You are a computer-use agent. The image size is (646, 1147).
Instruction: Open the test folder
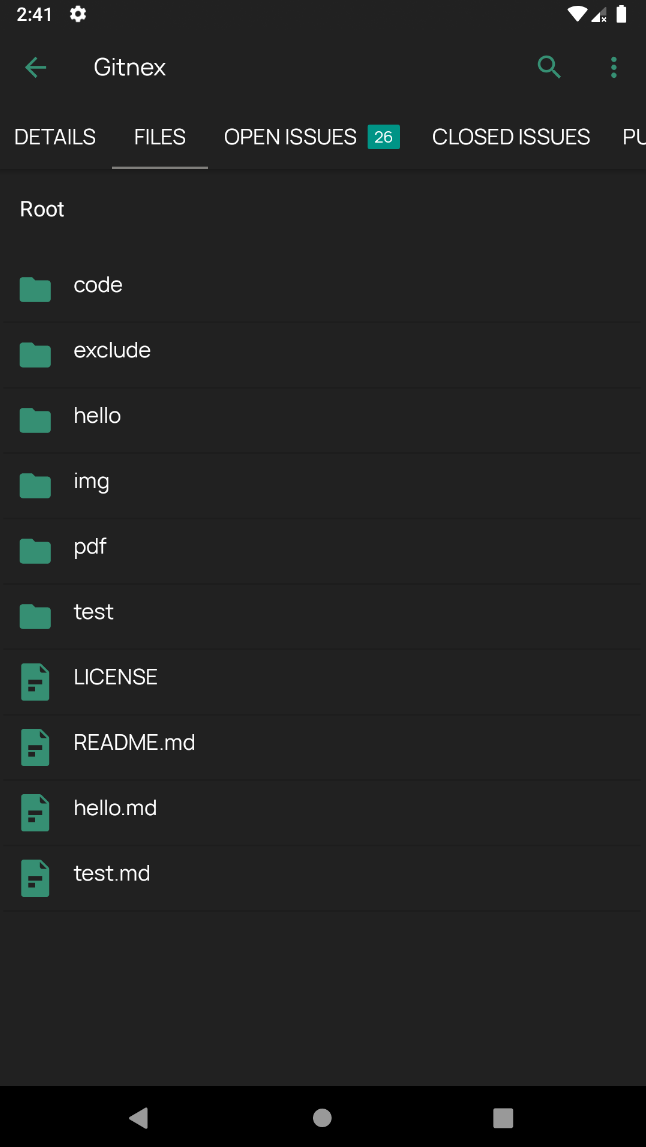pyautogui.click(x=94, y=612)
